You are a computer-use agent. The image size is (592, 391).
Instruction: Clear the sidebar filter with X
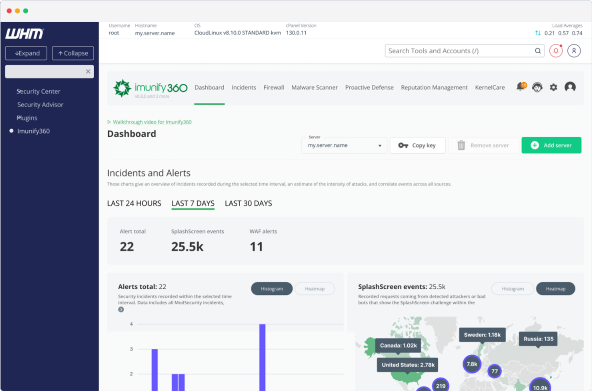[x=88, y=71]
